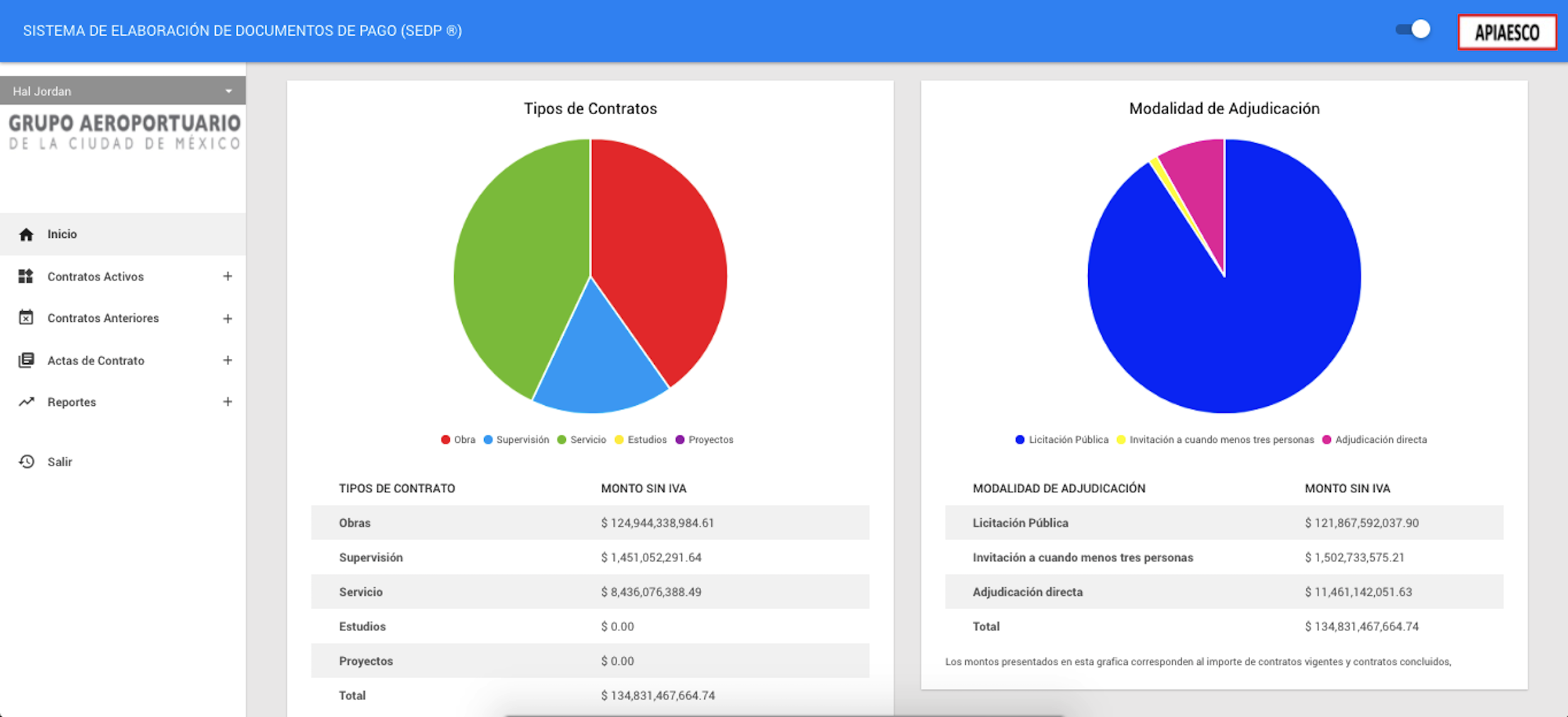Open Contratos Anteriores menu item
The width and height of the screenshot is (1568, 717).
[103, 318]
